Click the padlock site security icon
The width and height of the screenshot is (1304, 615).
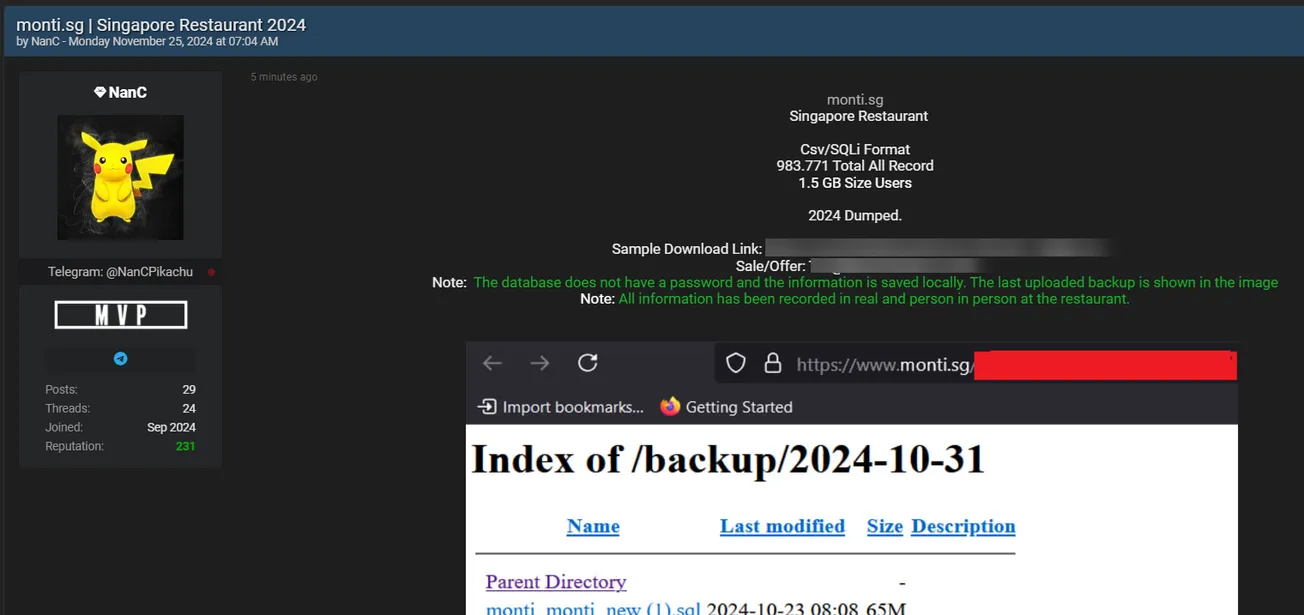pyautogui.click(x=772, y=363)
